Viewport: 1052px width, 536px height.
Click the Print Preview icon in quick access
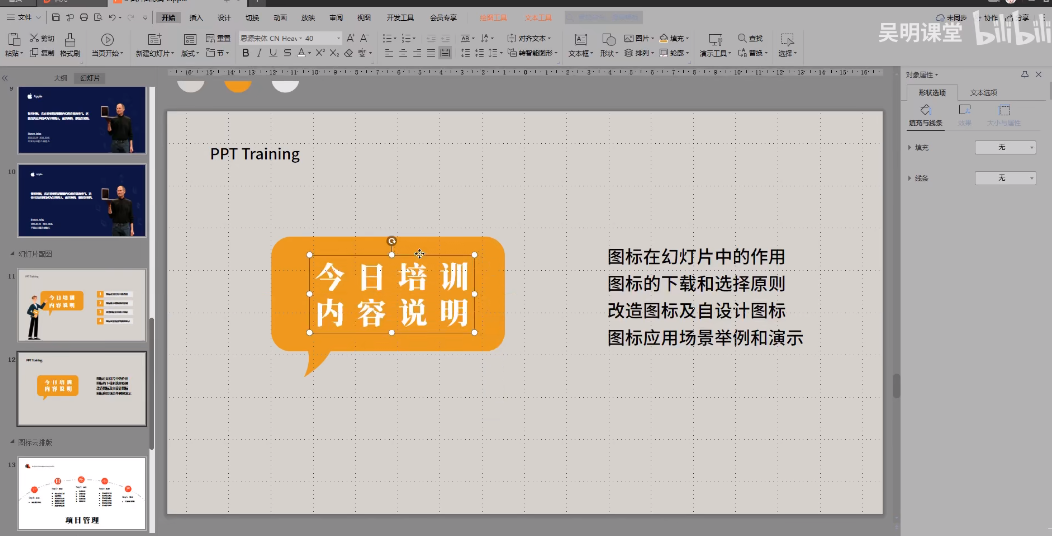pyautogui.click(x=98, y=17)
